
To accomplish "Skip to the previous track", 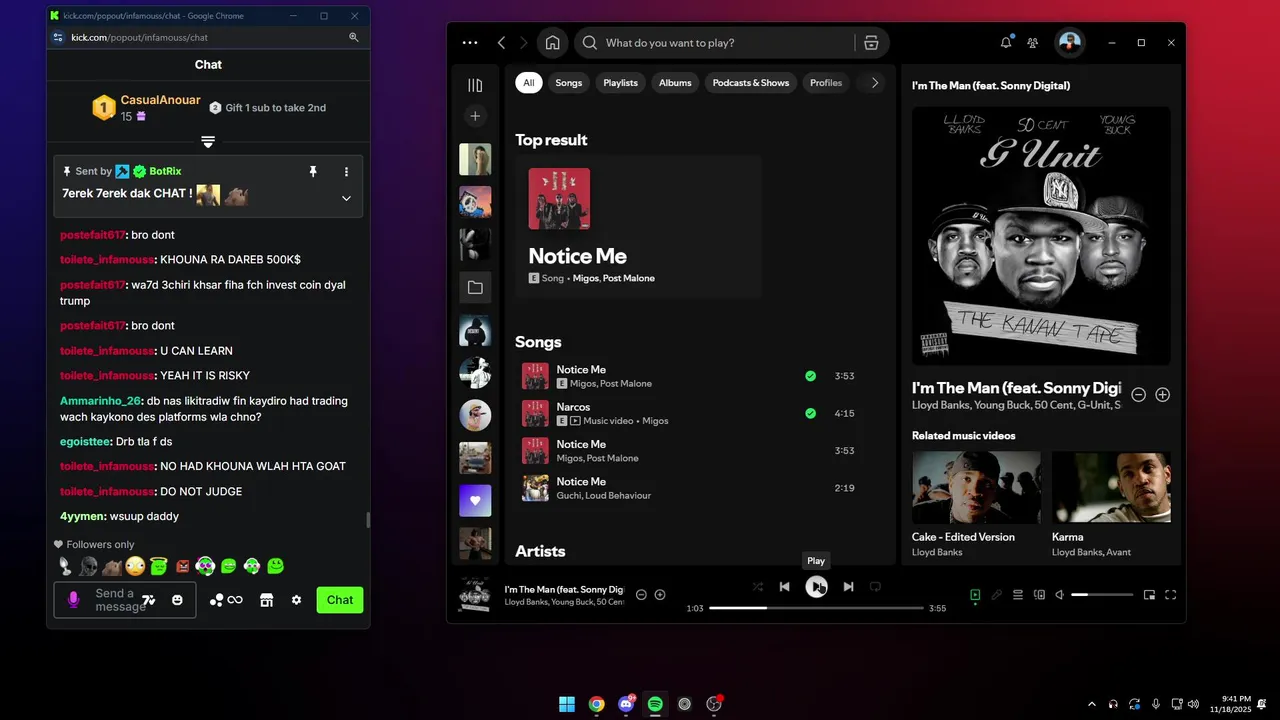I will click(x=785, y=587).
